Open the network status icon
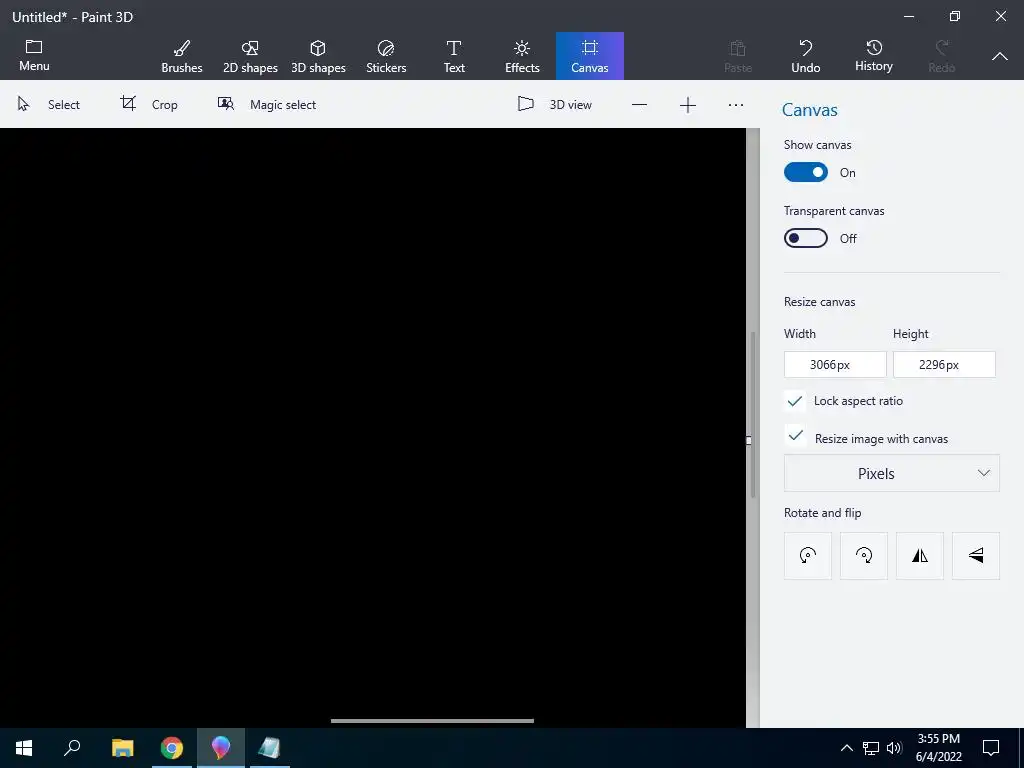 point(871,748)
